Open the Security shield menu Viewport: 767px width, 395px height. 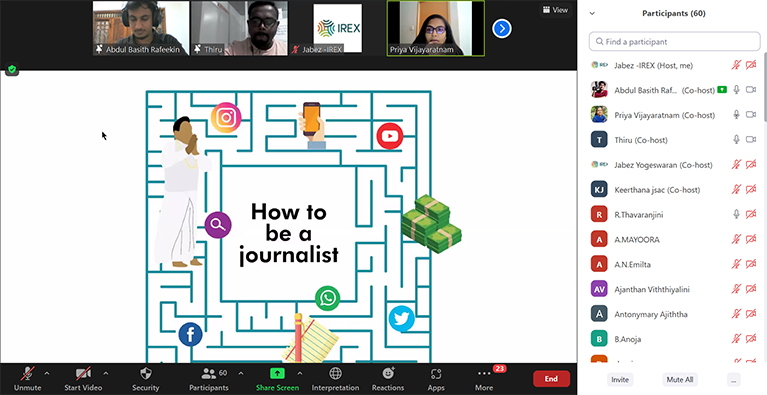click(x=146, y=379)
